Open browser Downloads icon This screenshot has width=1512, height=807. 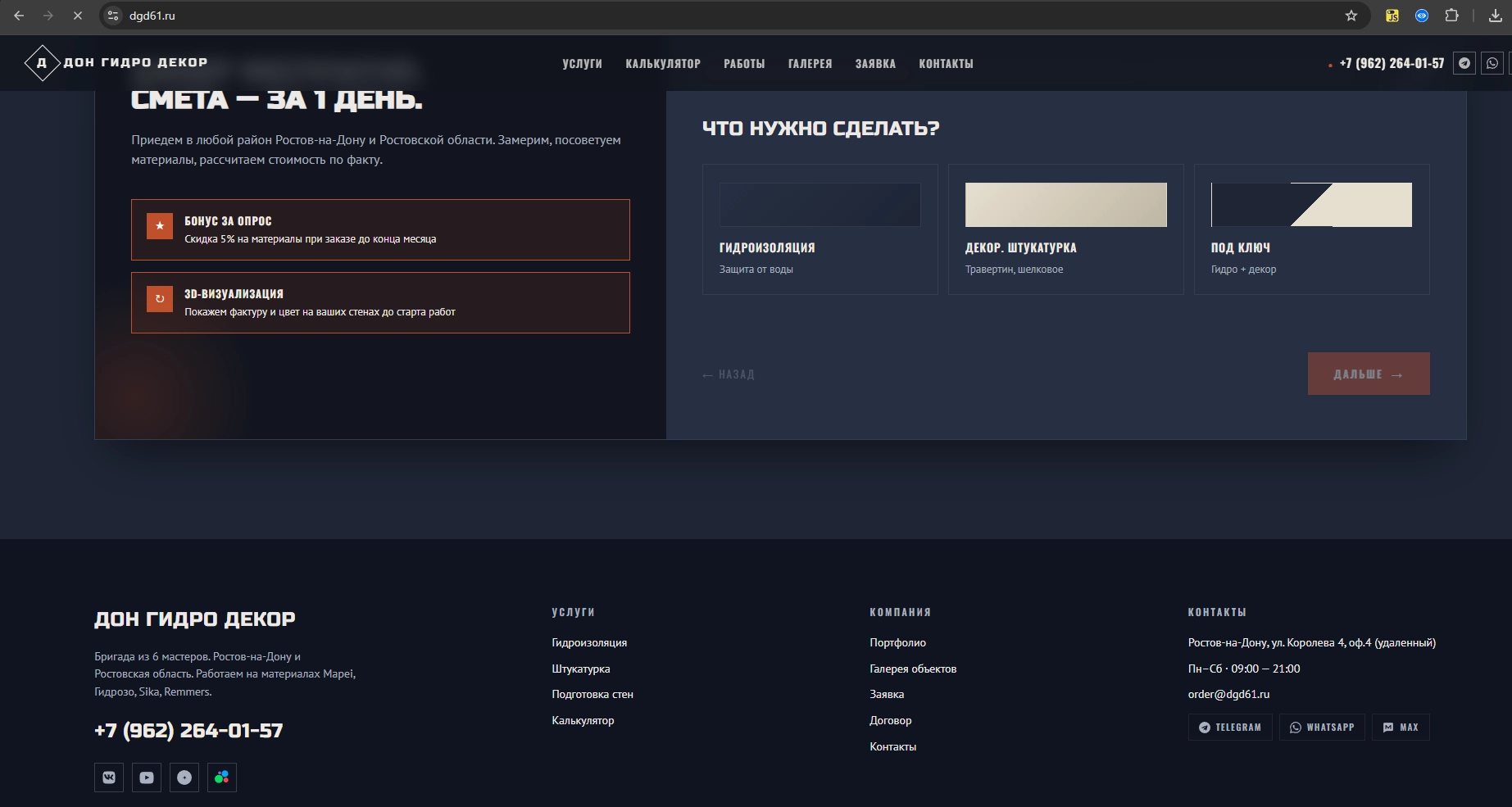pyautogui.click(x=1496, y=16)
